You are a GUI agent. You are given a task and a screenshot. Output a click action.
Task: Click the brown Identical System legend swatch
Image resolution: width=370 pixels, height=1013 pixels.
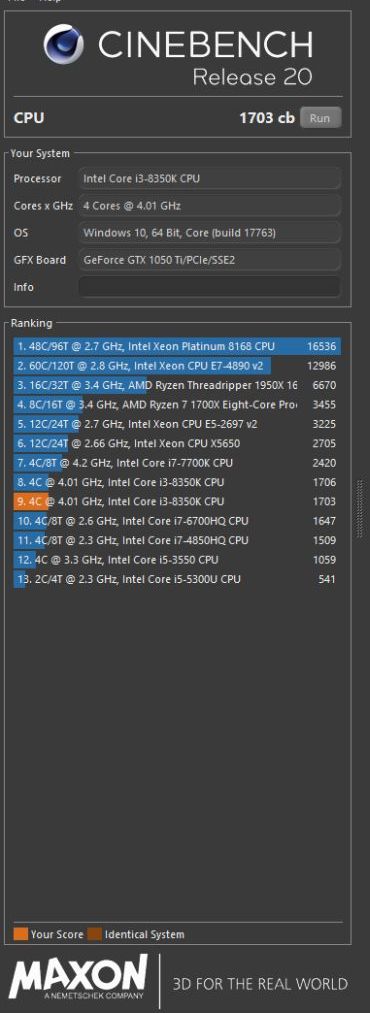tap(95, 934)
